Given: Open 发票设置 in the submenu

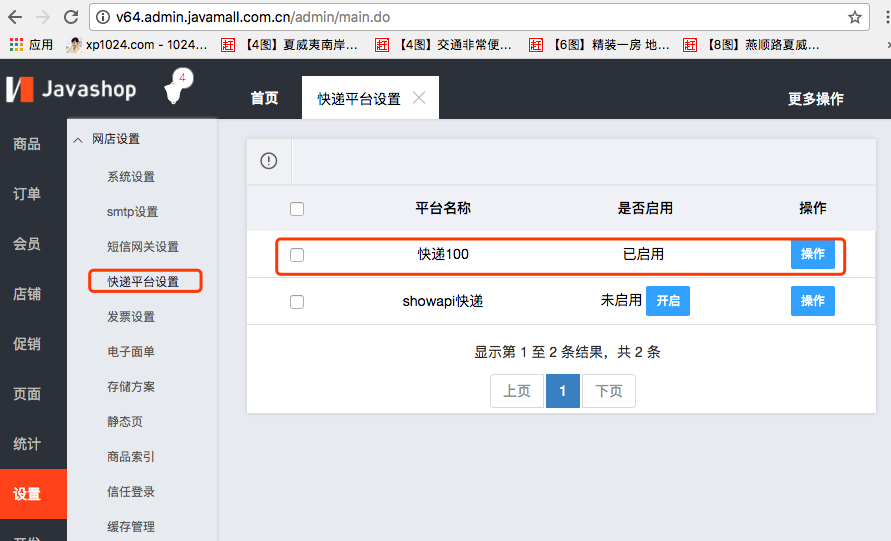Looking at the screenshot, I should (131, 317).
